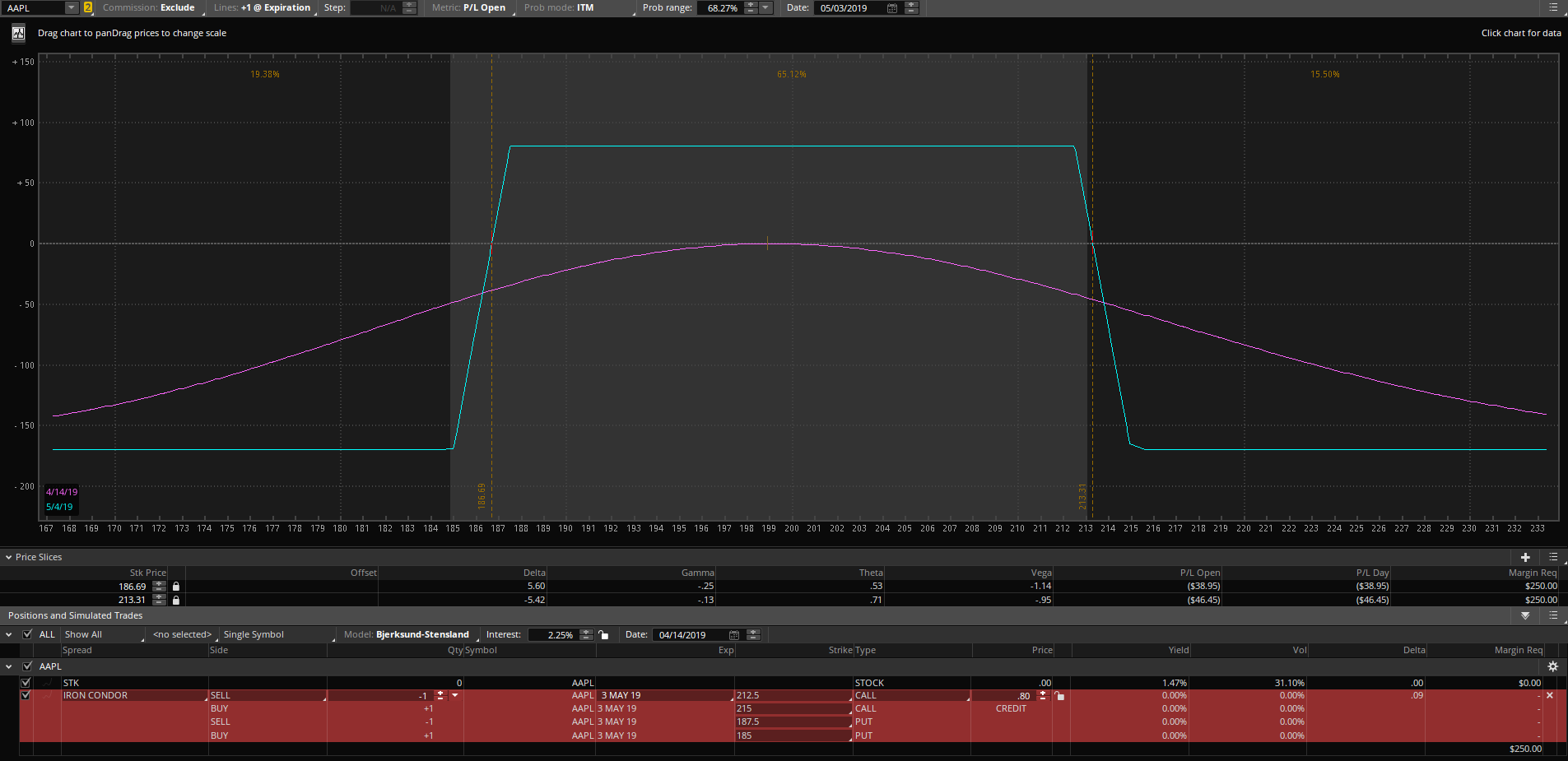Click chart line icon in STK row
1568x761 pixels.
(x=47, y=683)
